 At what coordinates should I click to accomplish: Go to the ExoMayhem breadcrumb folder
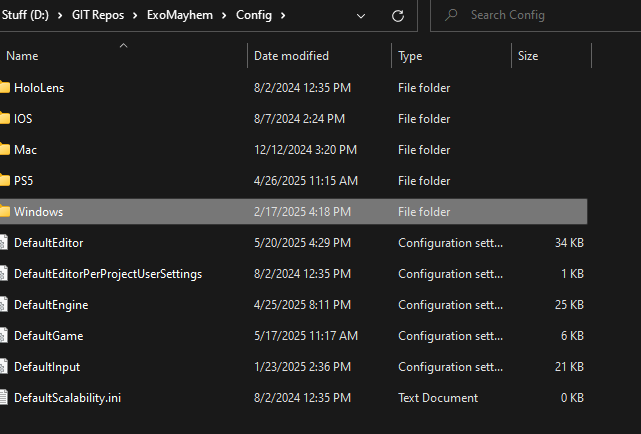[x=179, y=16]
